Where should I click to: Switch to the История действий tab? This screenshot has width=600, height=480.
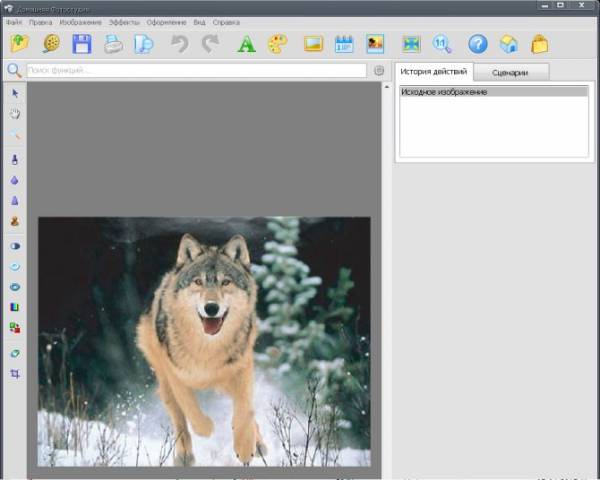[434, 72]
